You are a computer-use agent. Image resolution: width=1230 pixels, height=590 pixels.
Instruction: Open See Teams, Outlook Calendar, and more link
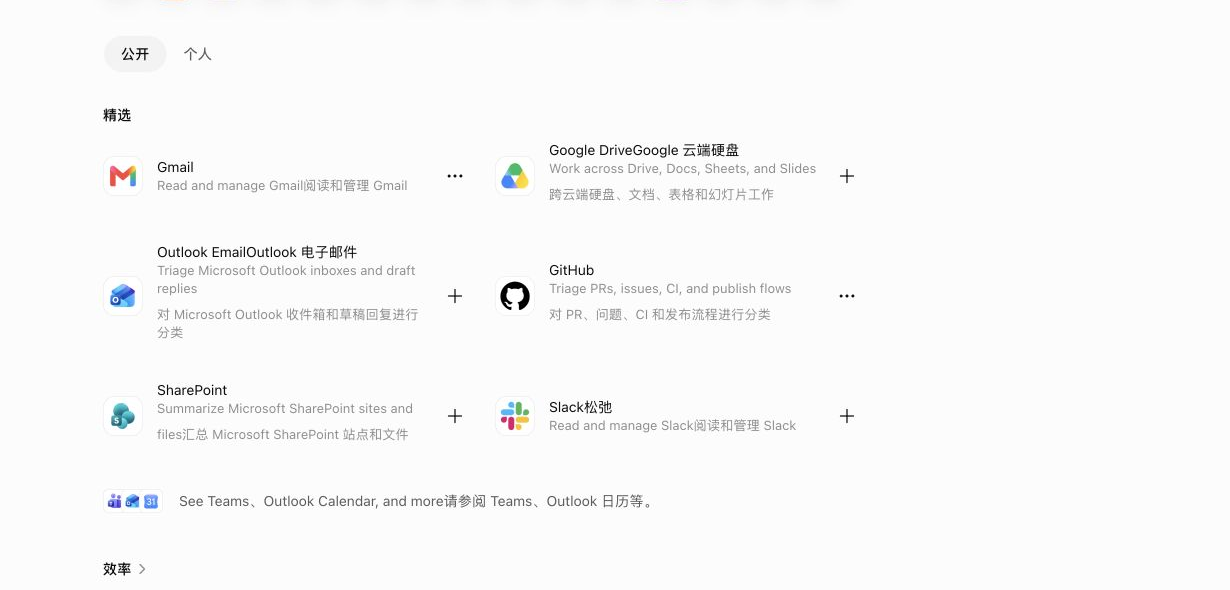click(418, 501)
